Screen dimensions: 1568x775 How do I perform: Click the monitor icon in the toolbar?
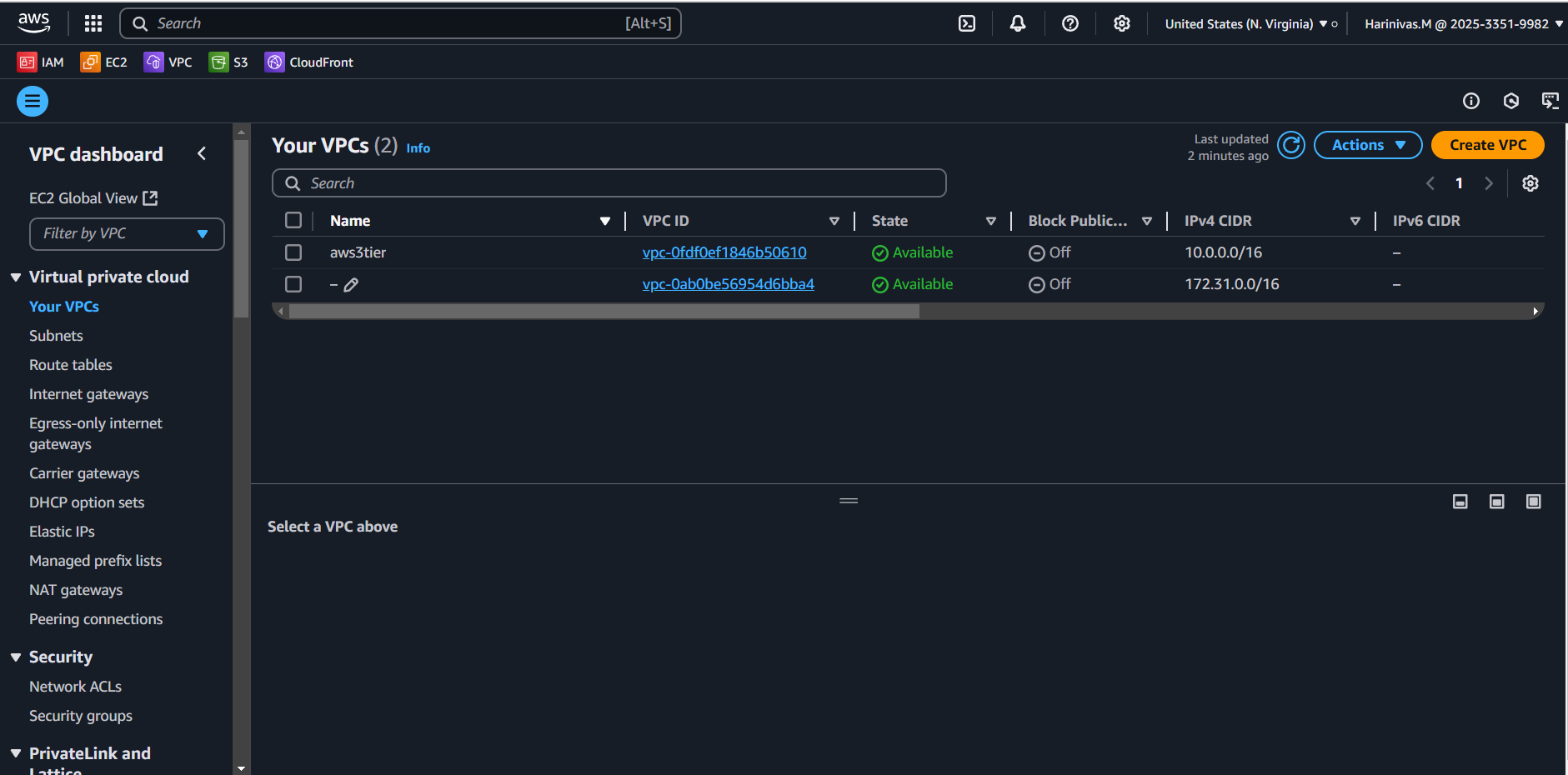[1550, 101]
